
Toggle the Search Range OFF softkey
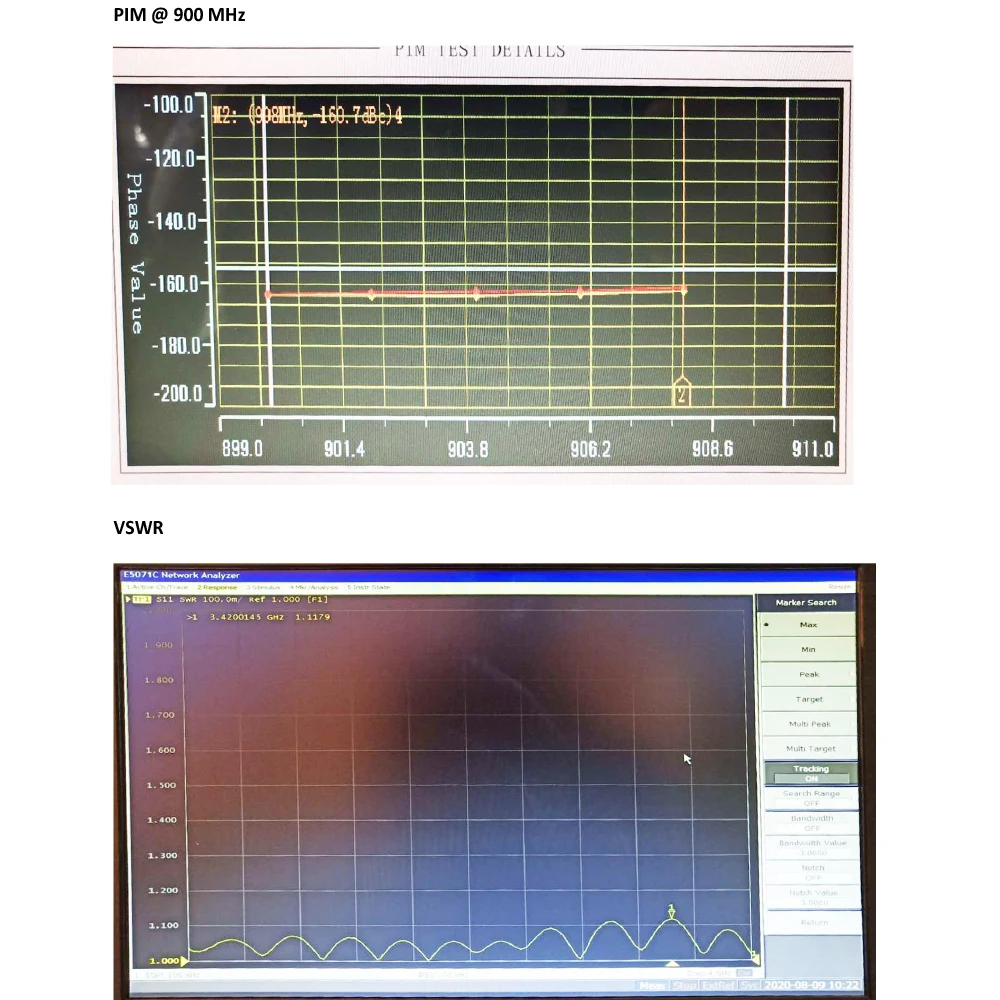(x=810, y=797)
